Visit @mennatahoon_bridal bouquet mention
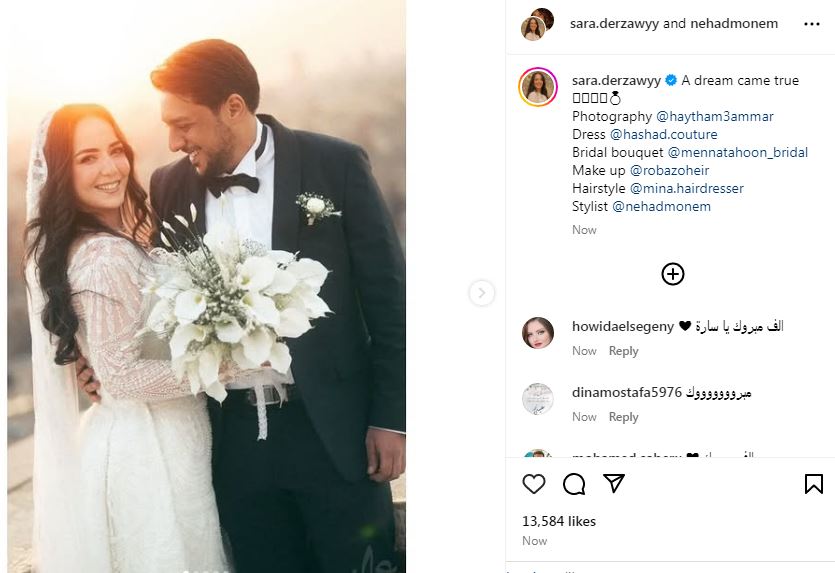Viewport: 835px width, 573px height. point(737,152)
